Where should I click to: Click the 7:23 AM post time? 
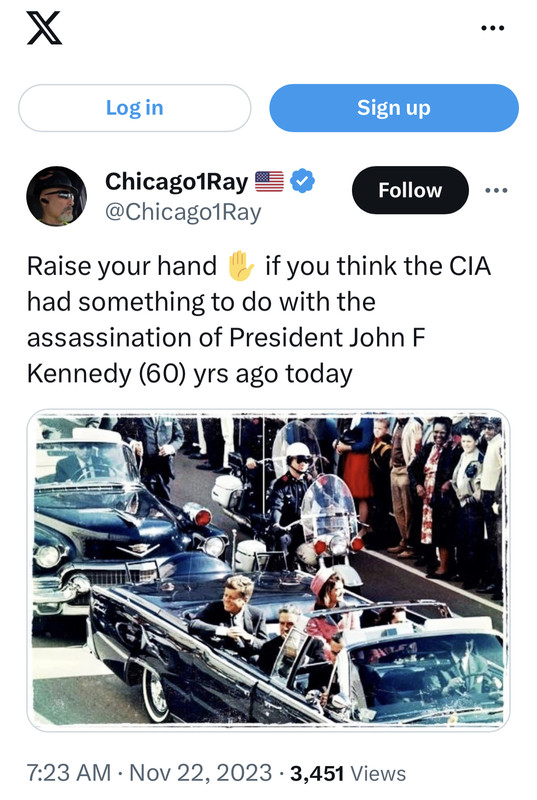click(x=69, y=772)
